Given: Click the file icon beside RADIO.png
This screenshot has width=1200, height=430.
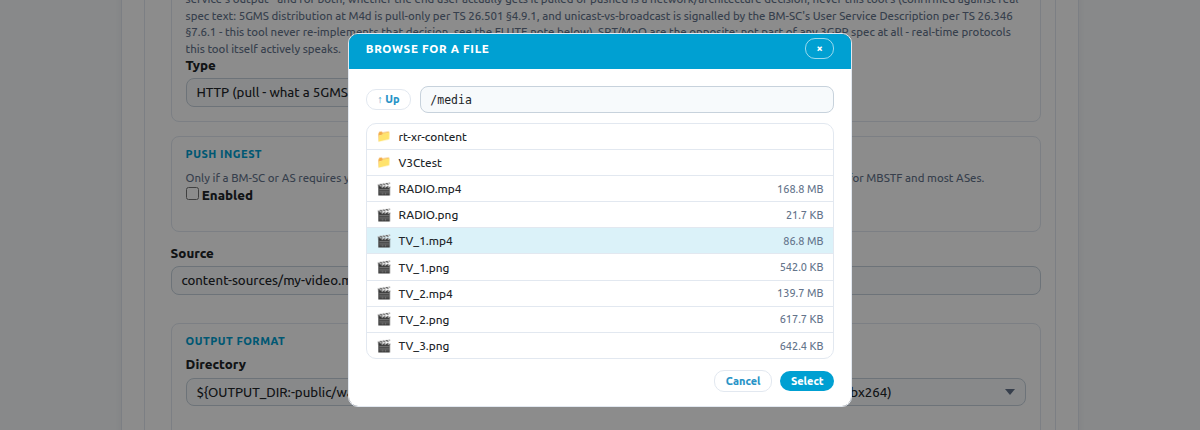Looking at the screenshot, I should tap(383, 215).
